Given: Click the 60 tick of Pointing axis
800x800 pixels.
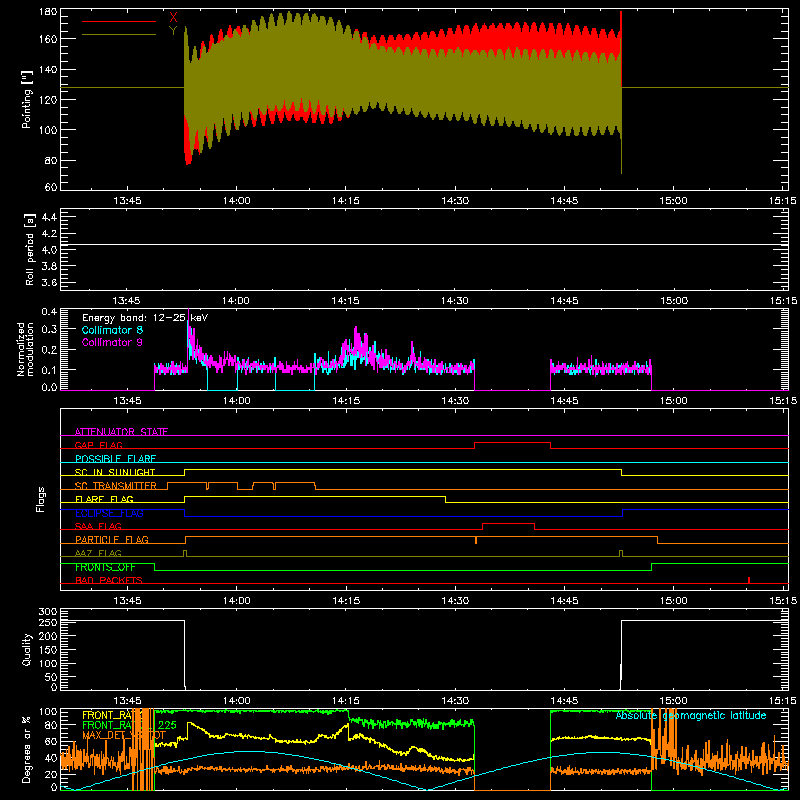Looking at the screenshot, I should pyautogui.click(x=51, y=187).
